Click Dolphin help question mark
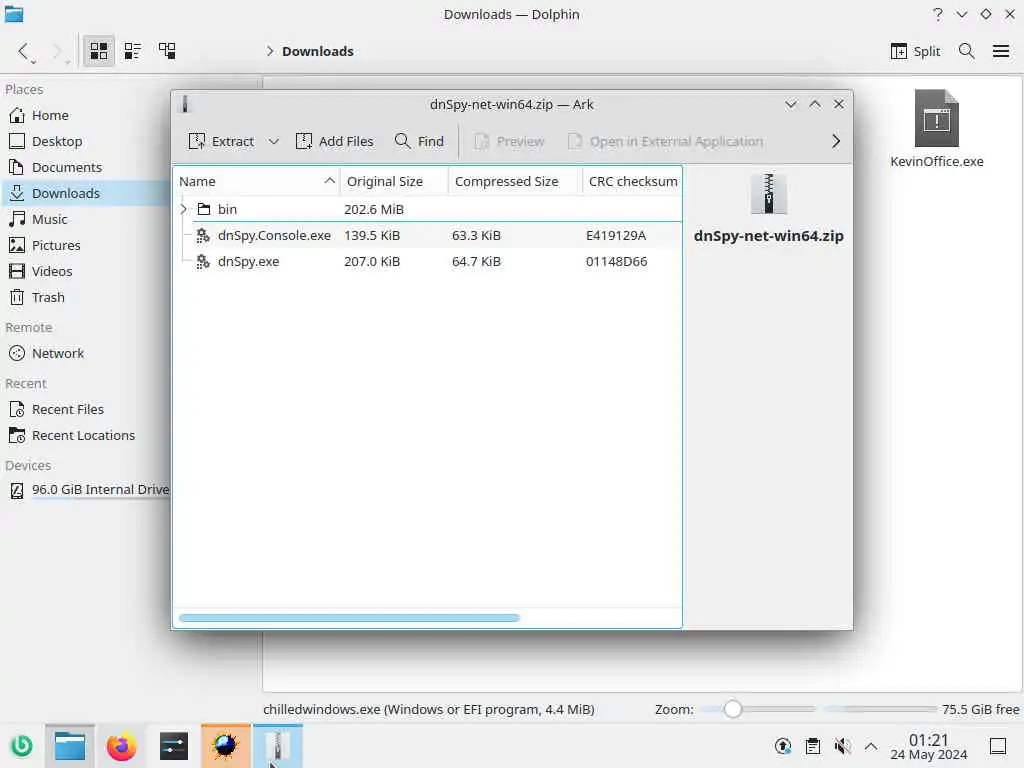The height and width of the screenshot is (768, 1024). (x=938, y=14)
